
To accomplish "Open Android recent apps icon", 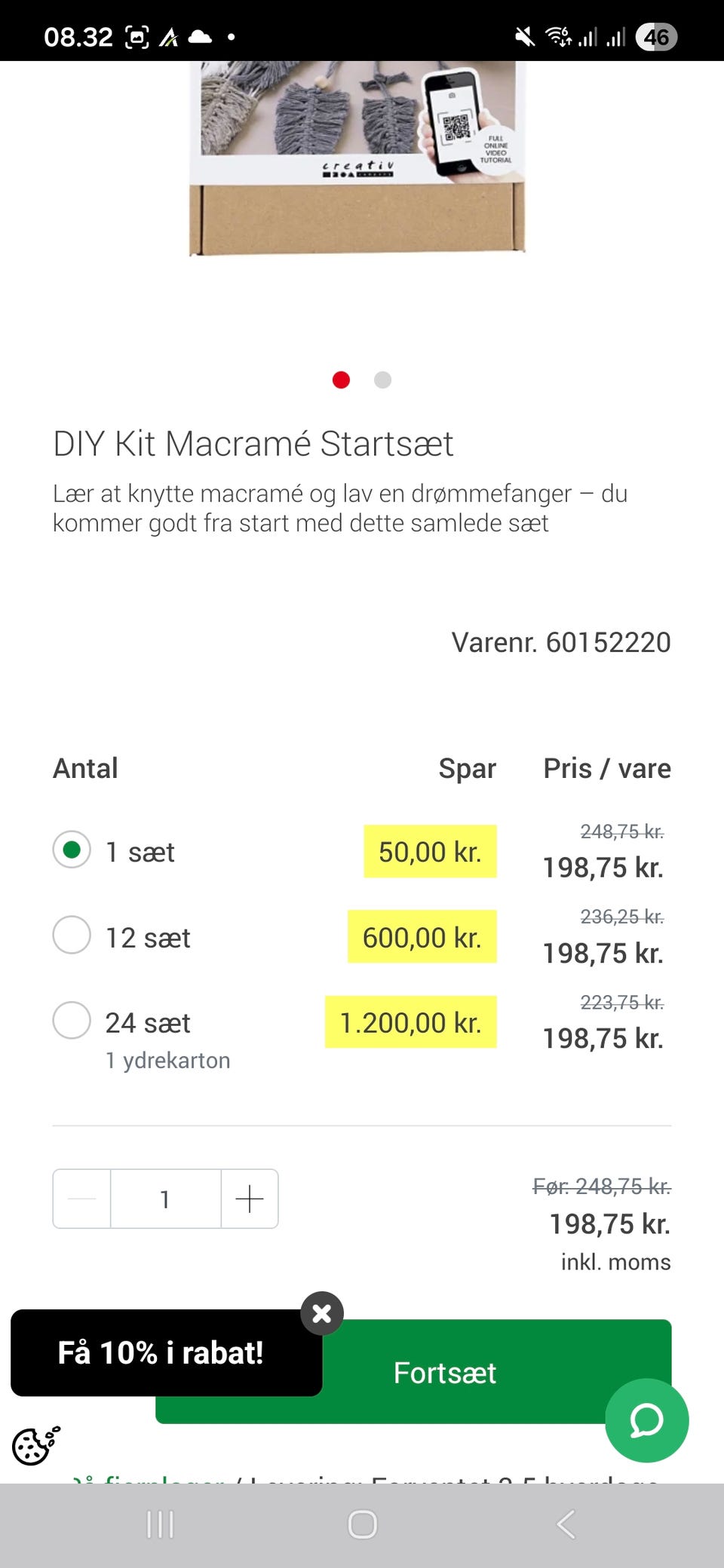I will pyautogui.click(x=160, y=1524).
